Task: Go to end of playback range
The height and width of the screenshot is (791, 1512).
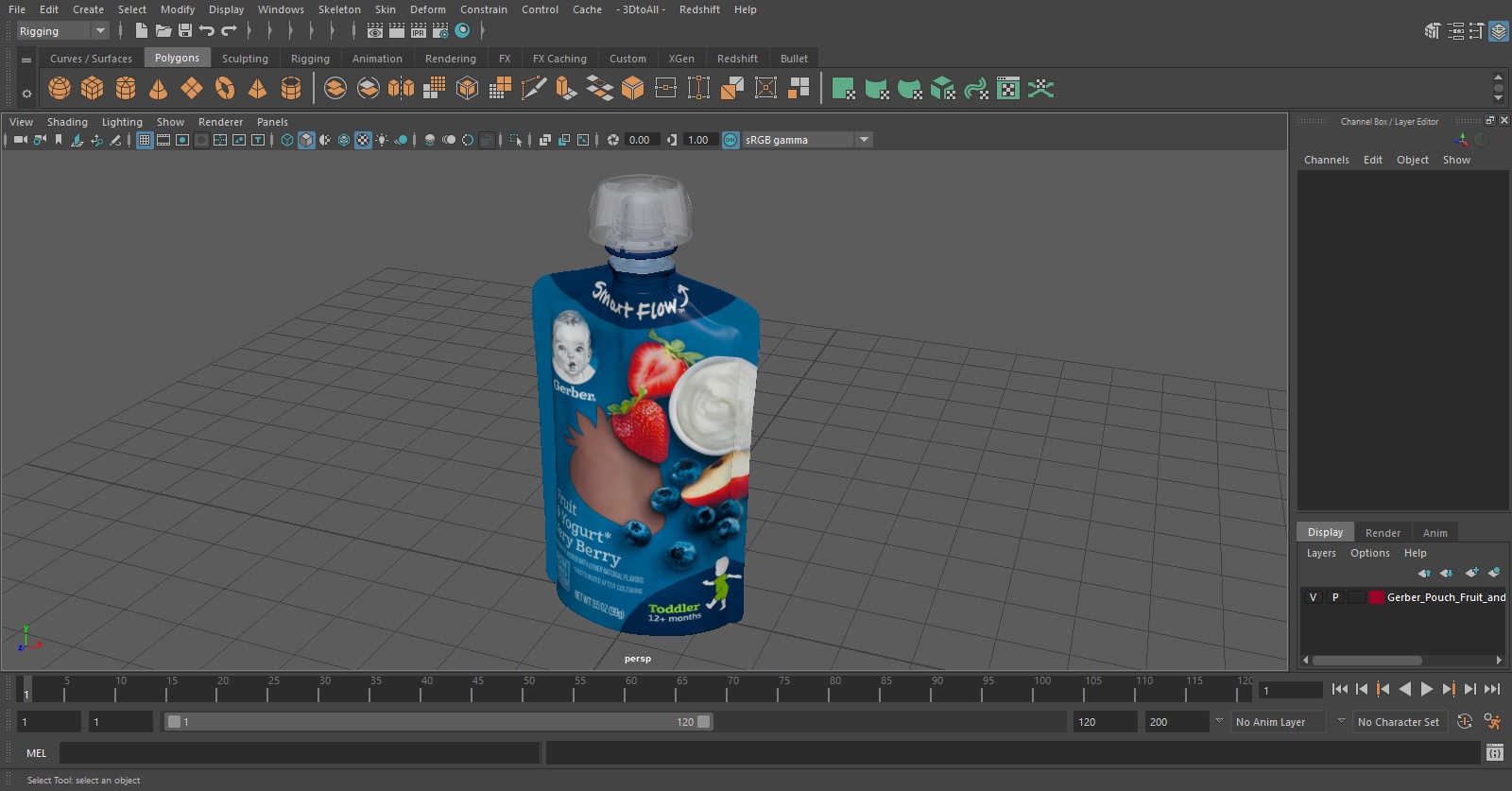Action: point(1492,690)
